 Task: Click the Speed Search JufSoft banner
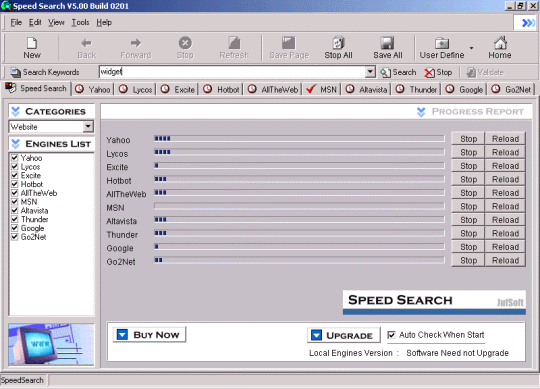(x=434, y=302)
